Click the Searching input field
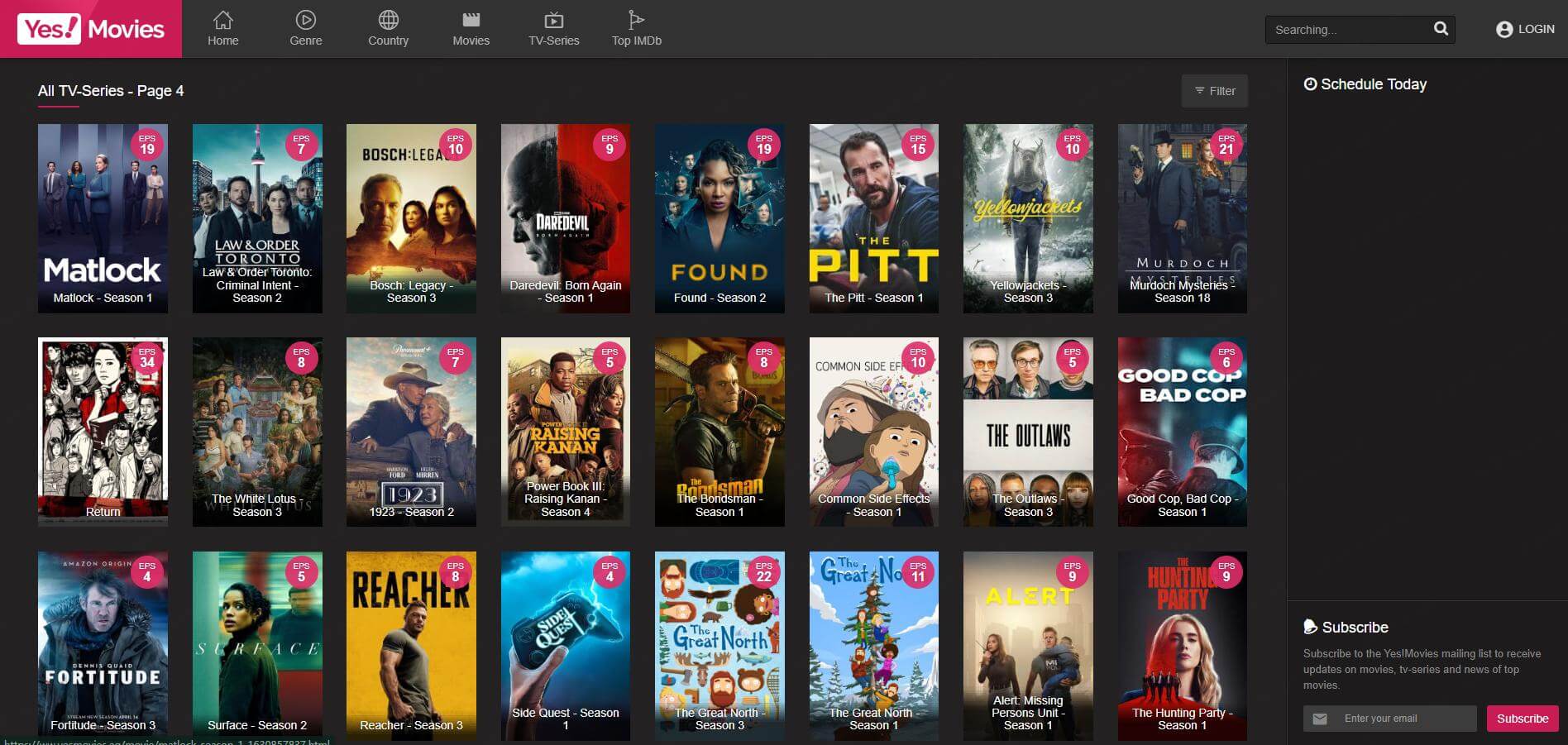This screenshot has height=745, width=1568. click(1348, 29)
